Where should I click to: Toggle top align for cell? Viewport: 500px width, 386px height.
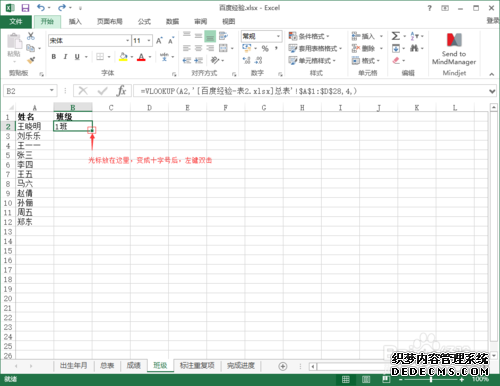coord(187,36)
